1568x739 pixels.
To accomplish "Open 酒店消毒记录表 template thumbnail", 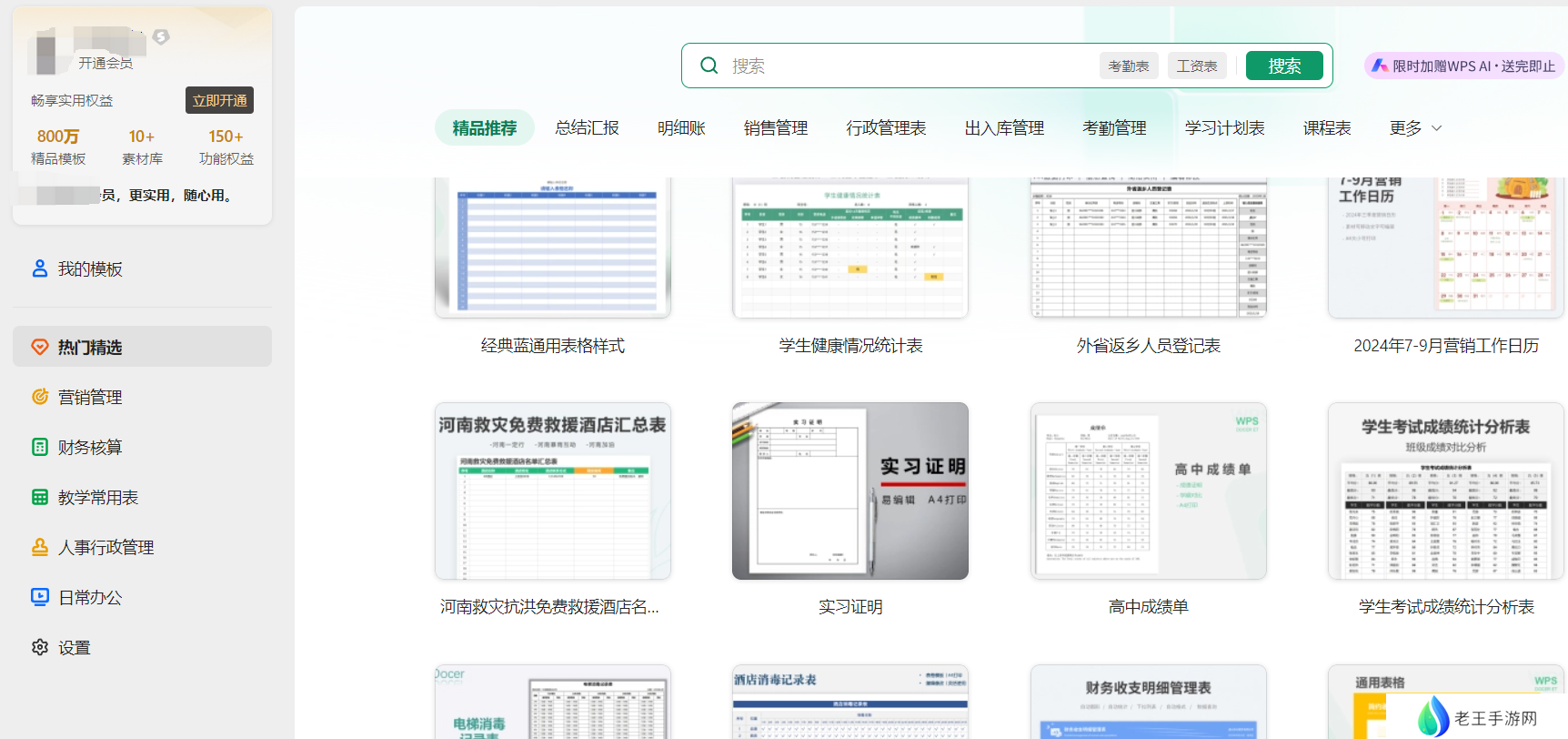I will [x=850, y=702].
